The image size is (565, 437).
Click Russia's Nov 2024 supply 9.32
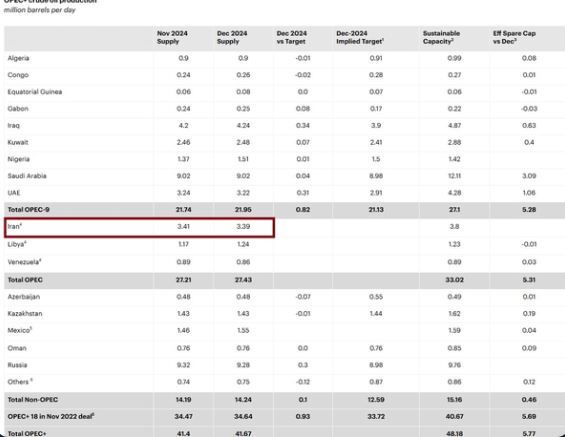pyautogui.click(x=183, y=365)
